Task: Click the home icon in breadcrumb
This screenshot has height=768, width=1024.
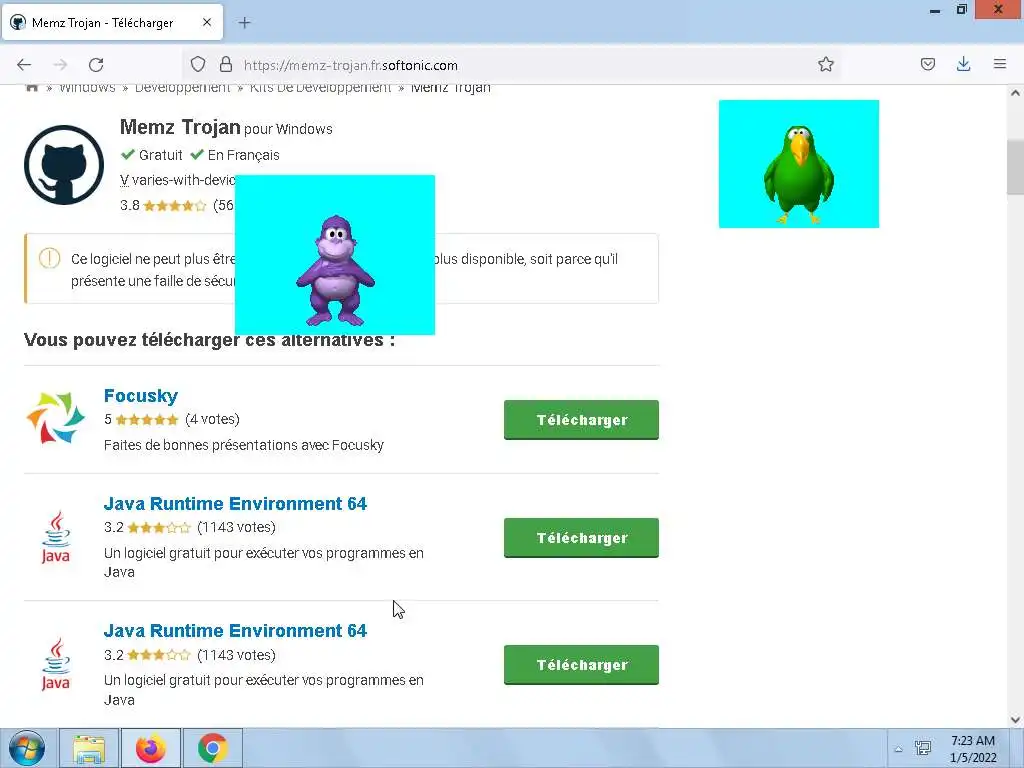Action: coord(31,88)
